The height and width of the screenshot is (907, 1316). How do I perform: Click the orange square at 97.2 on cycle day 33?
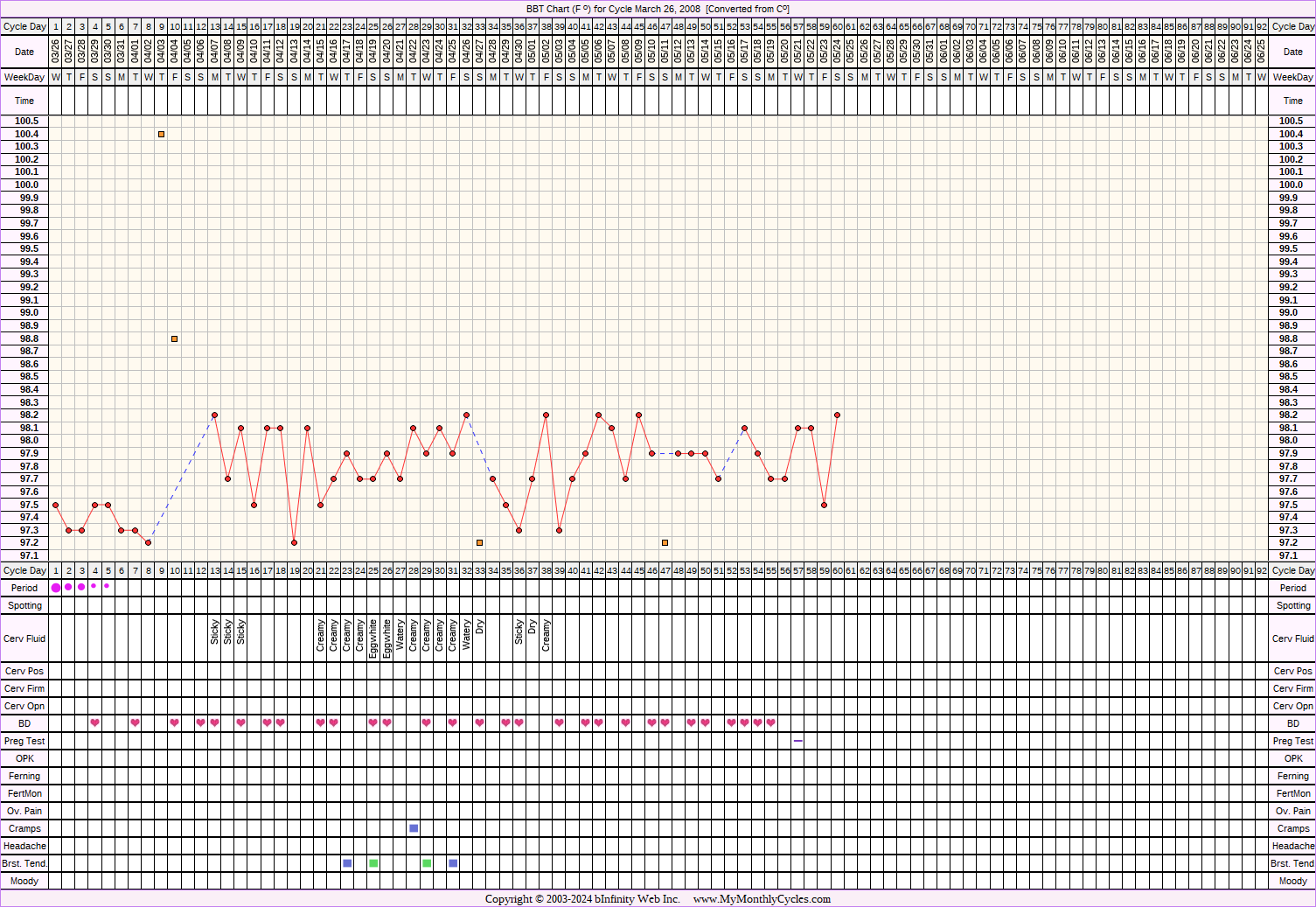[480, 542]
